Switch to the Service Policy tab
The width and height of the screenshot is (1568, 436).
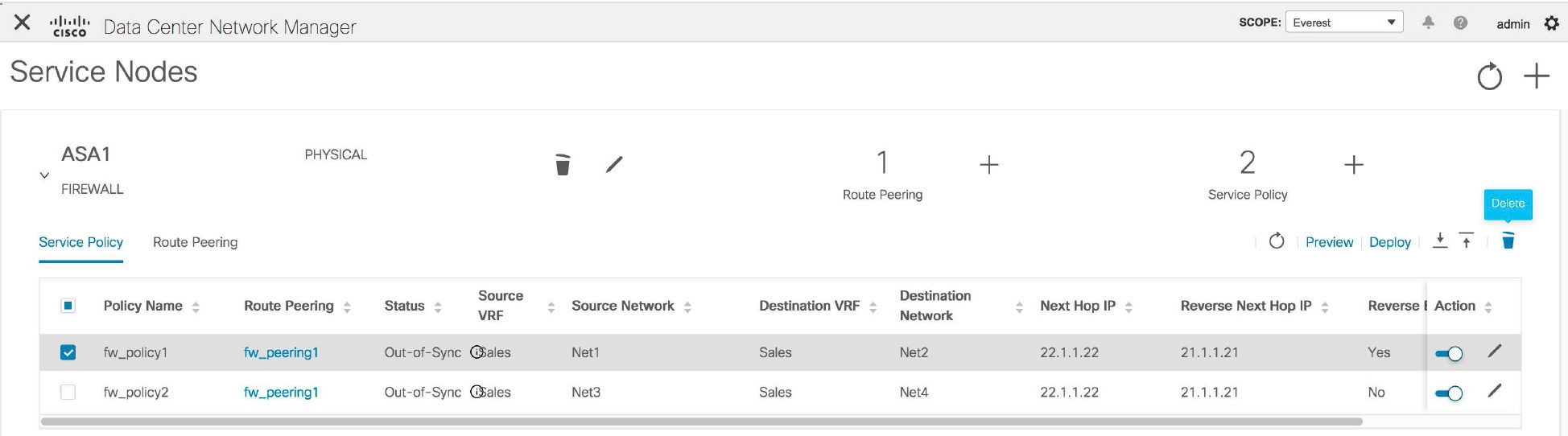click(x=80, y=242)
